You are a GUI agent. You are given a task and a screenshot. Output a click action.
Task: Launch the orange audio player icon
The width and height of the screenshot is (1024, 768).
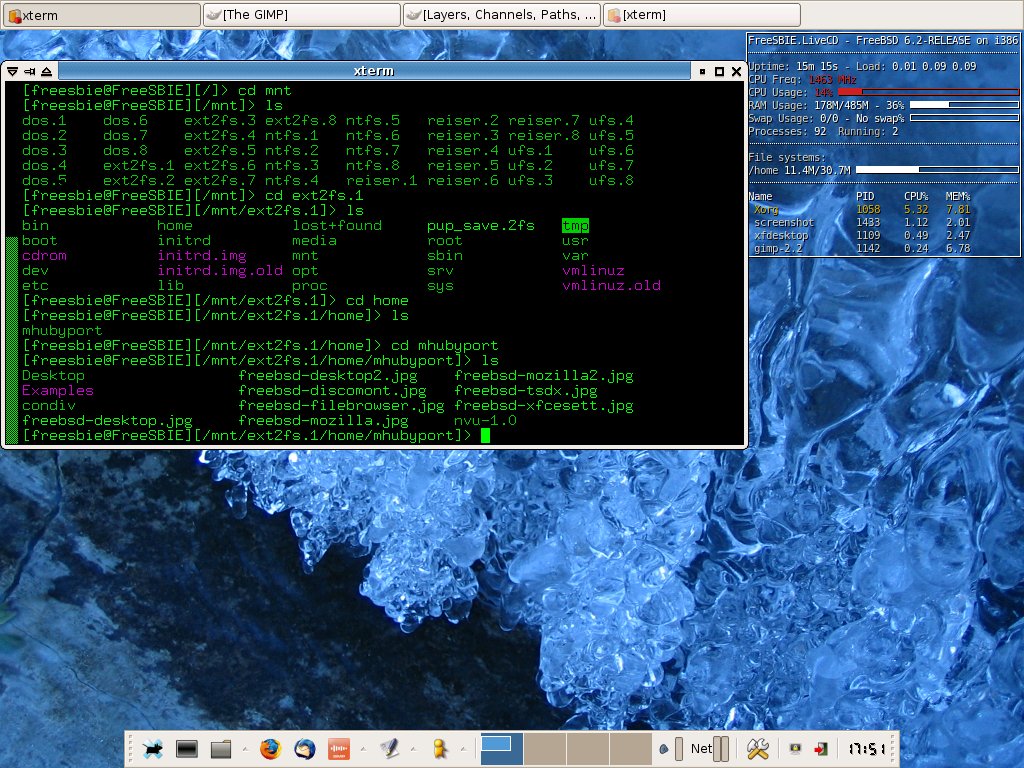[338, 748]
